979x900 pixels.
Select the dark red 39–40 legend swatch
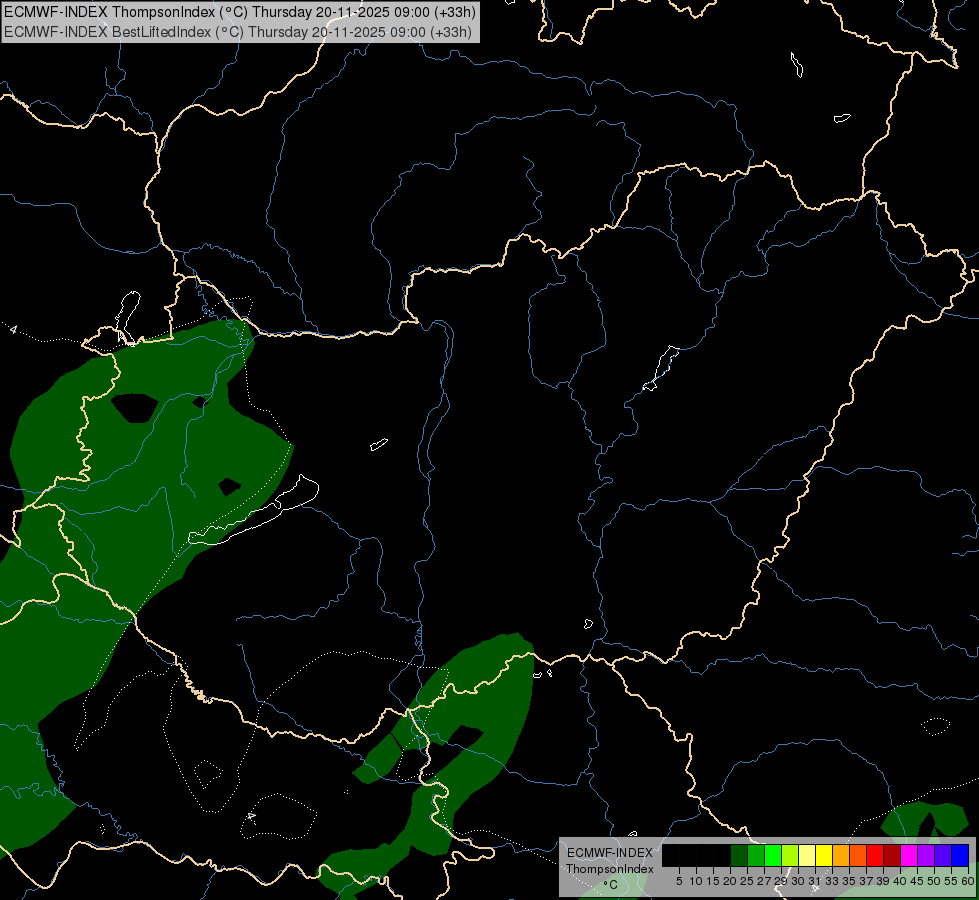pos(892,855)
